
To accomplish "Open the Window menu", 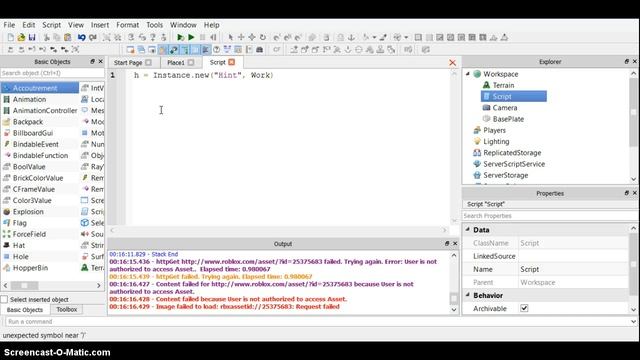I will (183, 25).
